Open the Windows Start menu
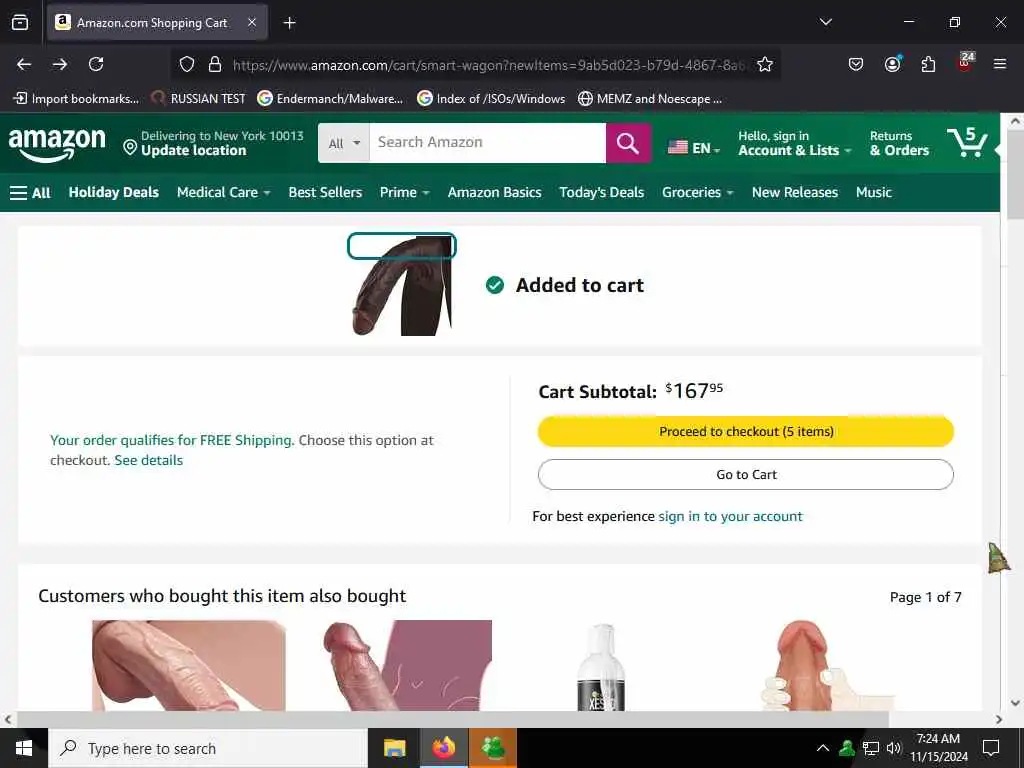 coord(24,748)
